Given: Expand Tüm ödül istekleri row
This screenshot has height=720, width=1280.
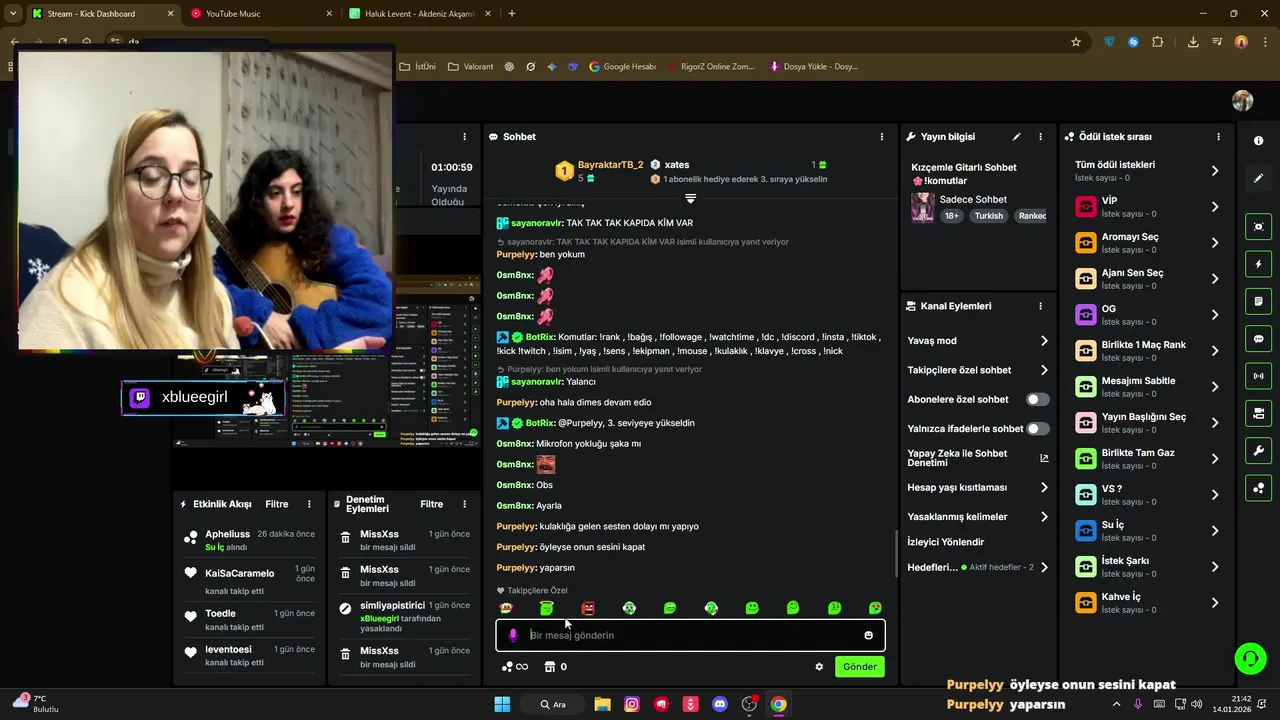Looking at the screenshot, I should 1147,171.
